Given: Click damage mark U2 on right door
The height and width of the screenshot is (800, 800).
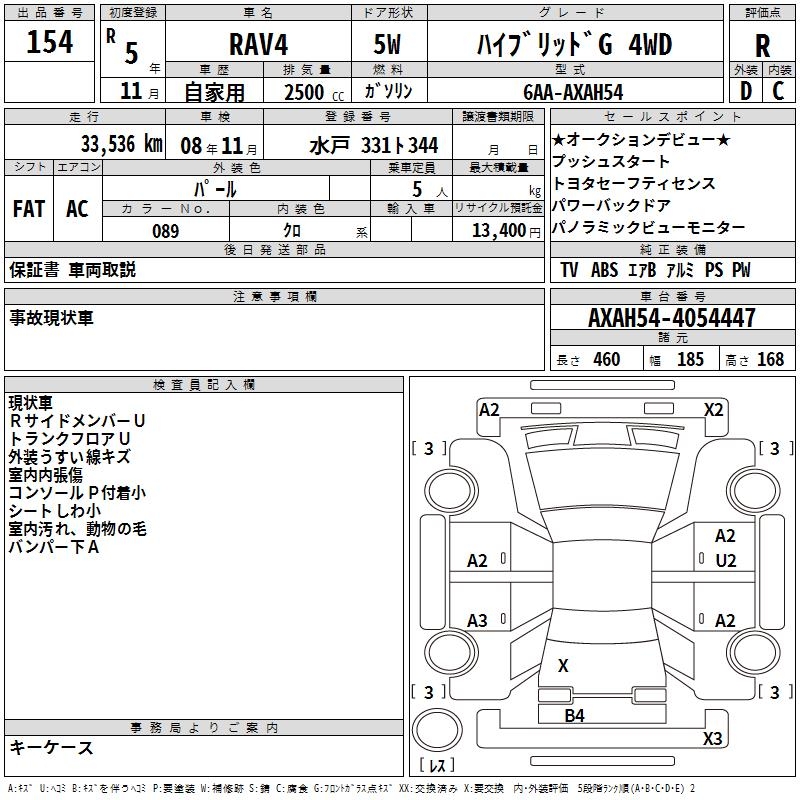Looking at the screenshot, I should click(x=726, y=561).
